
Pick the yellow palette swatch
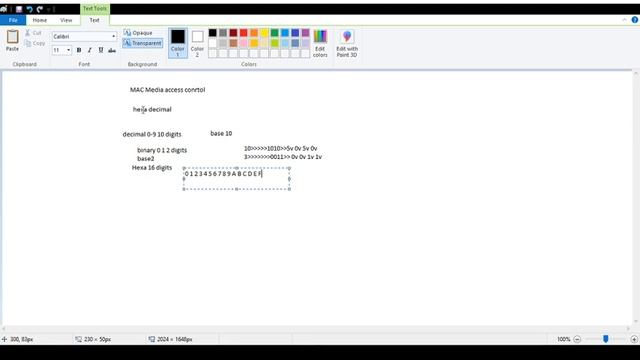tap(264, 33)
